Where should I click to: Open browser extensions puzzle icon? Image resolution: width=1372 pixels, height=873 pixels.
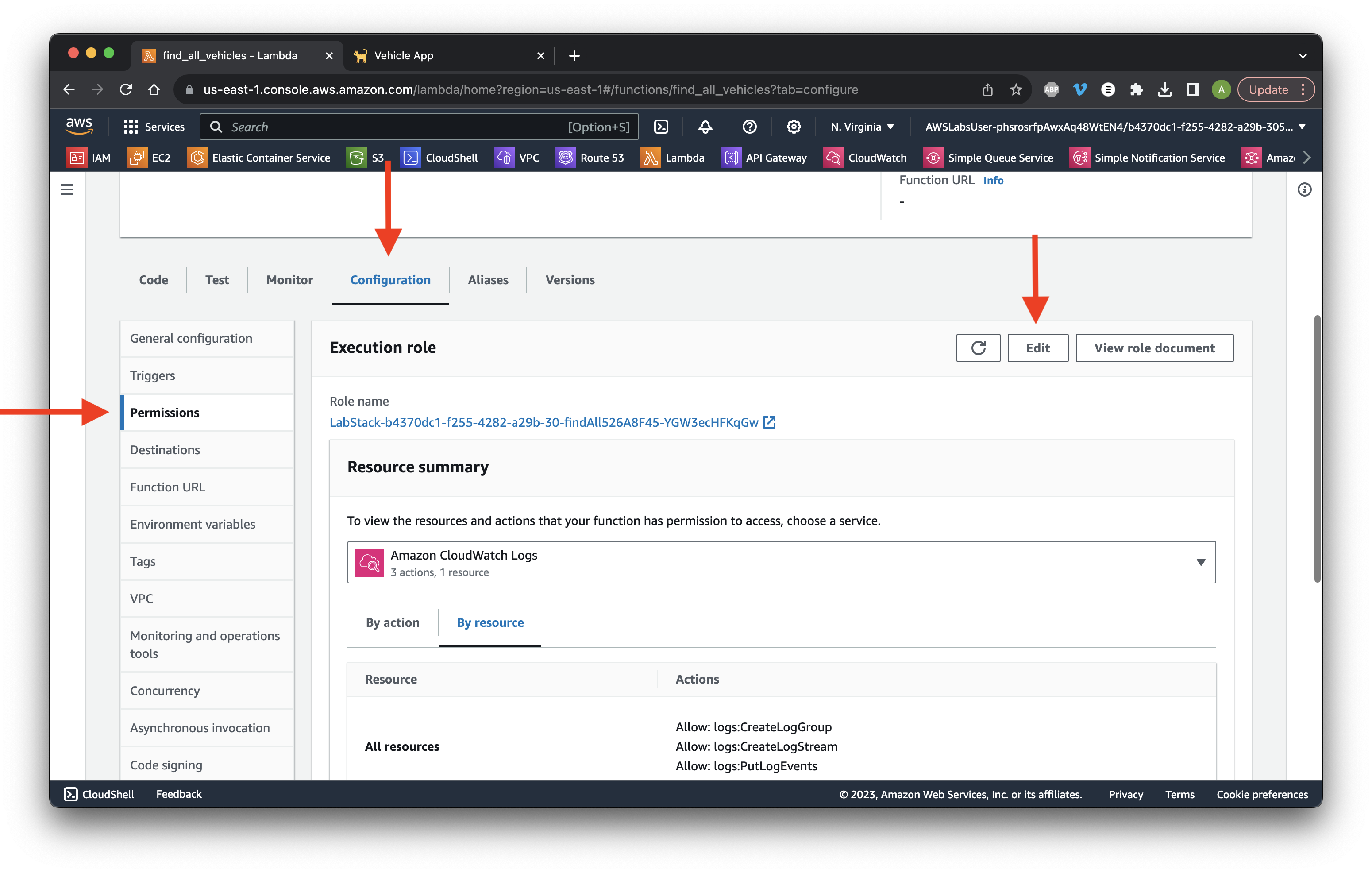pos(1136,89)
